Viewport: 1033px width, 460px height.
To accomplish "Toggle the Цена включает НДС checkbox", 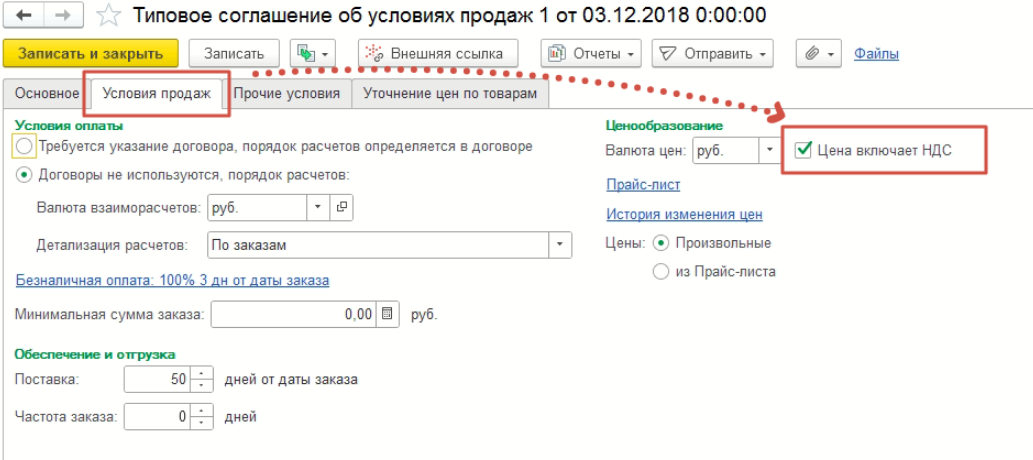I will [x=802, y=150].
